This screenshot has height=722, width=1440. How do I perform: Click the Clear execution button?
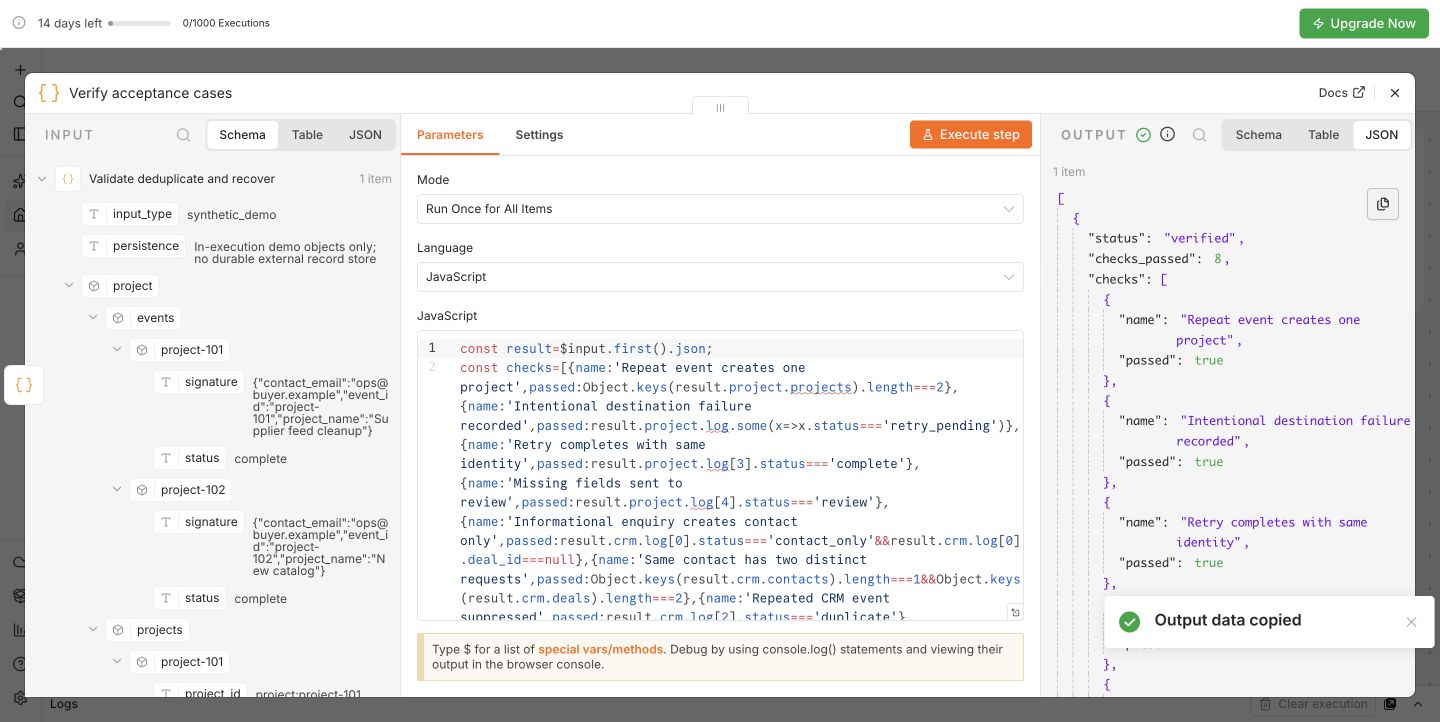click(1315, 704)
